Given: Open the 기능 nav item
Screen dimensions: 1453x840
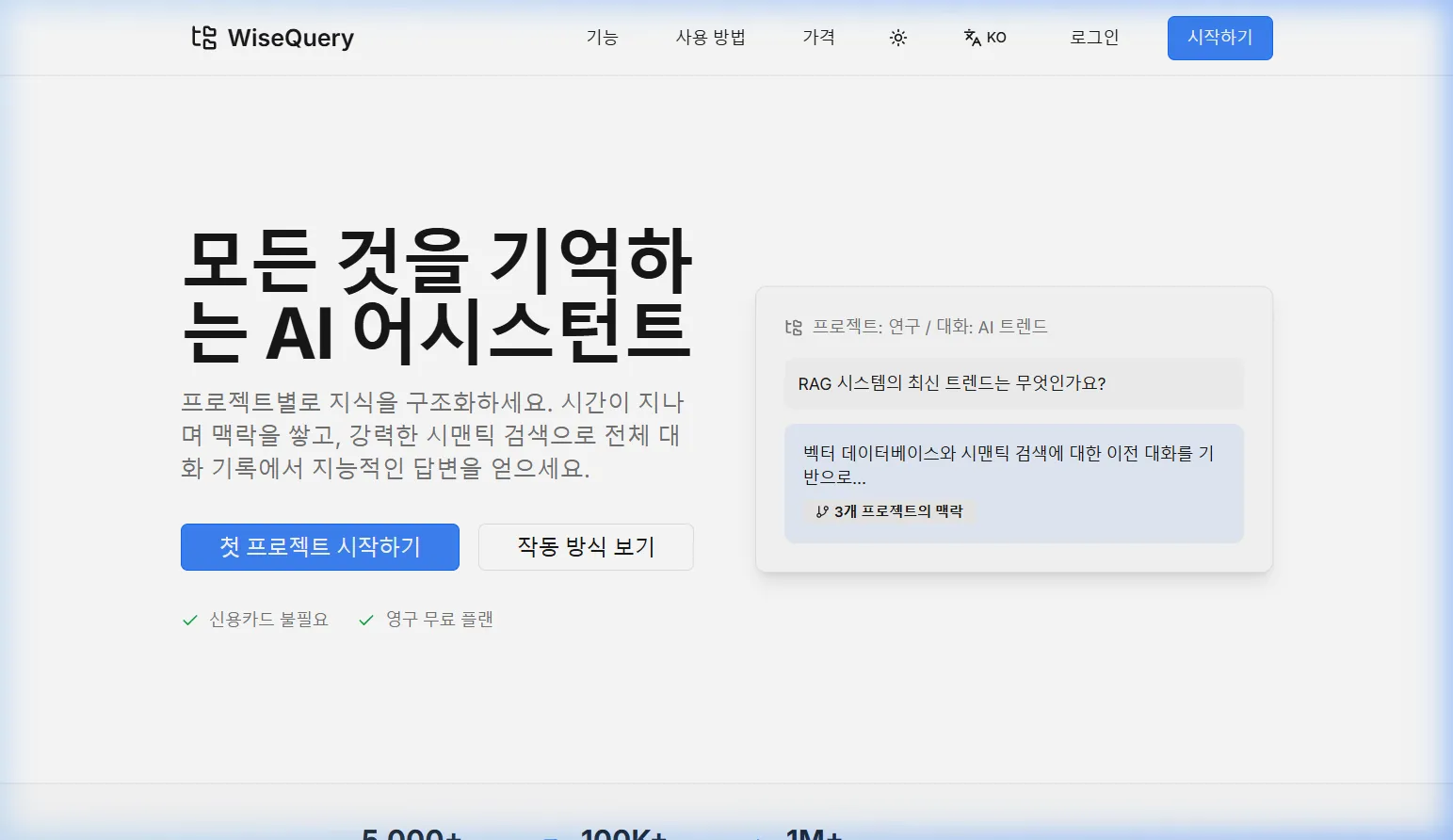Looking at the screenshot, I should tap(602, 38).
